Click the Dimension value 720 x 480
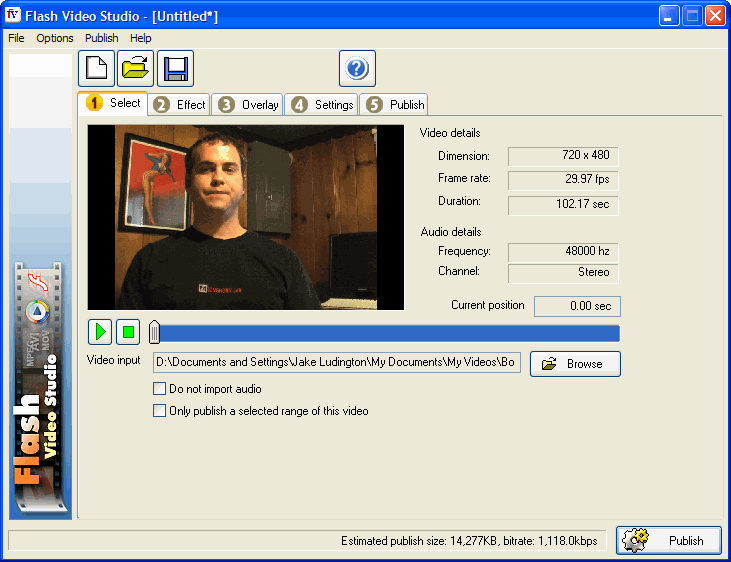This screenshot has height=562, width=731. pyautogui.click(x=563, y=156)
